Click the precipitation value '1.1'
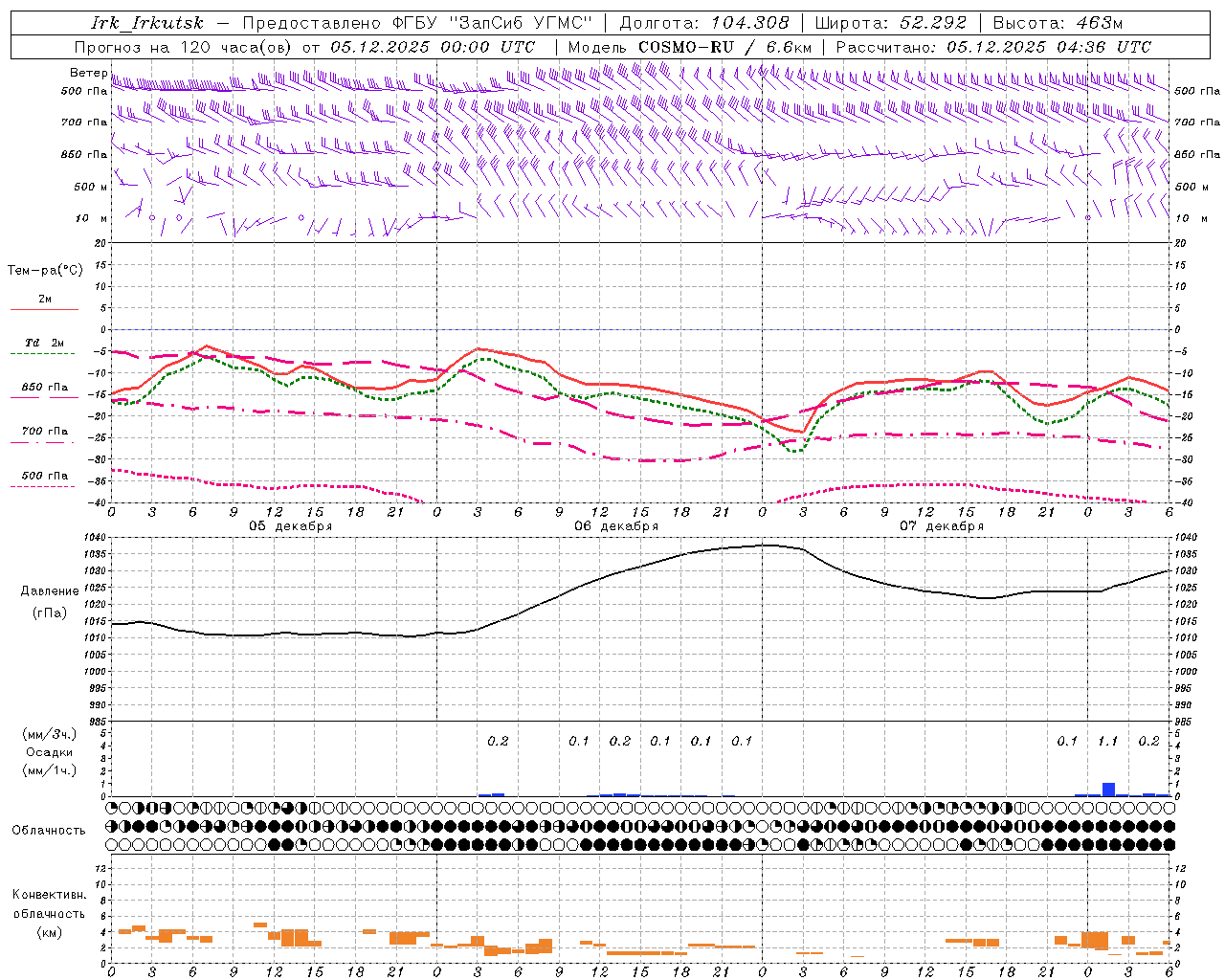 tap(1107, 741)
